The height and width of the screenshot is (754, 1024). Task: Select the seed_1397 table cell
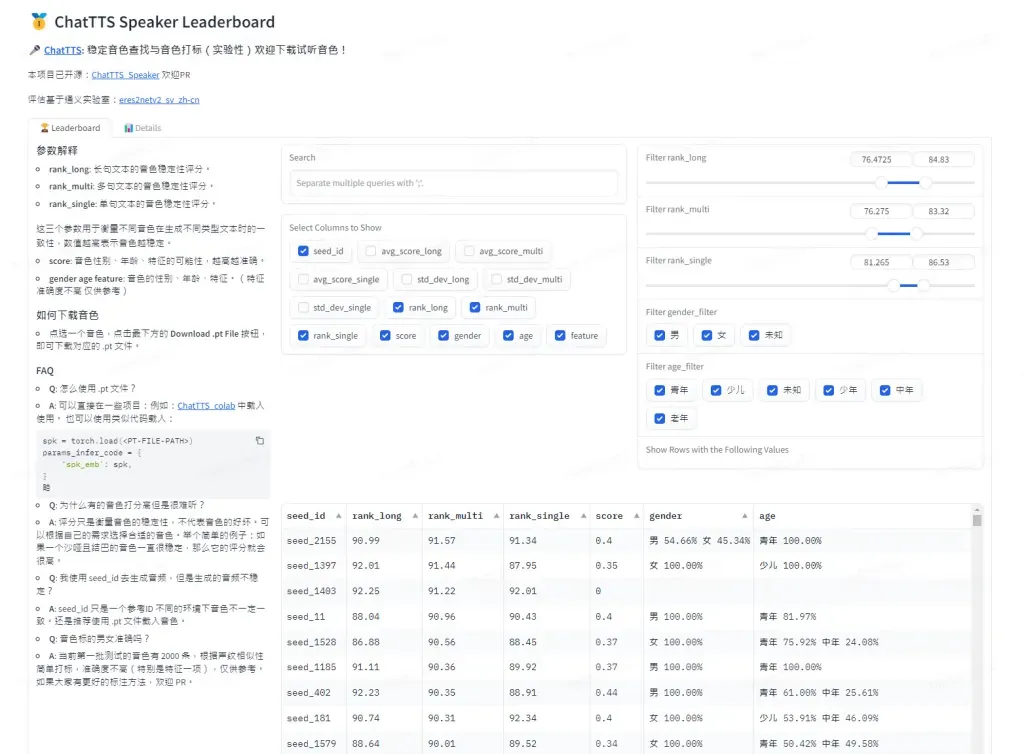[x=313, y=565]
